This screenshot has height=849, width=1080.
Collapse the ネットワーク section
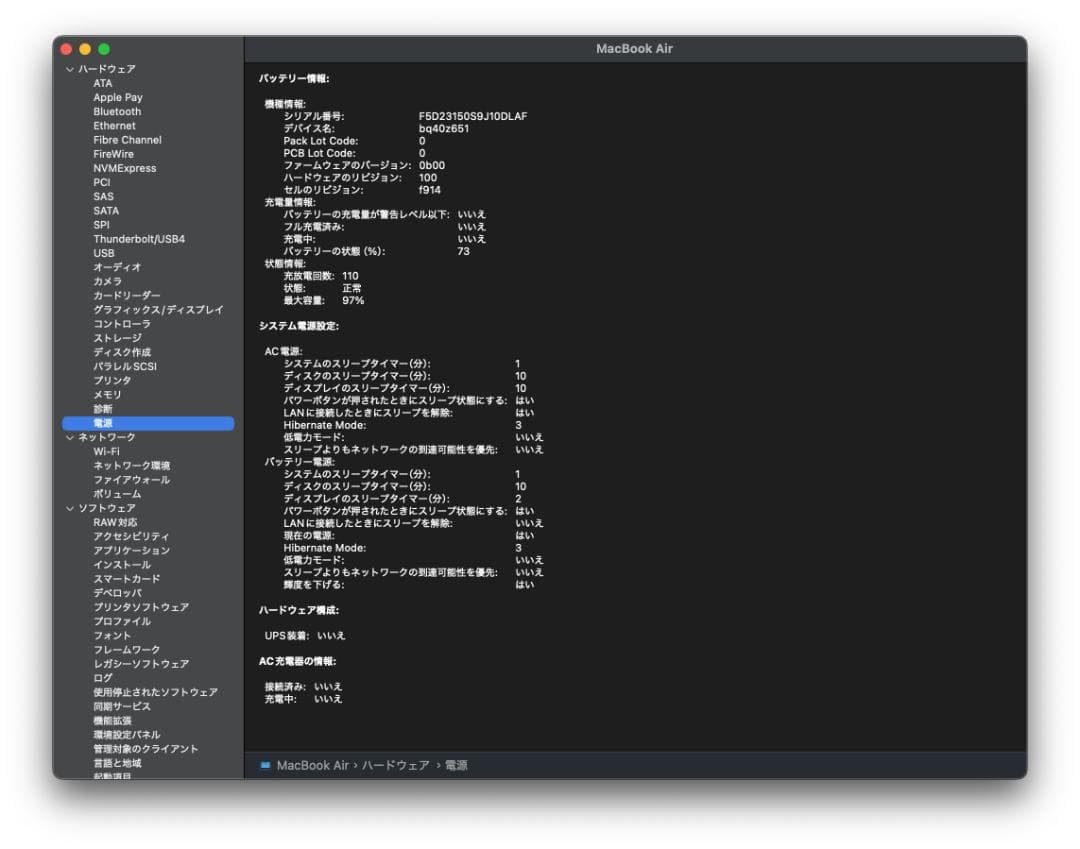tap(70, 437)
